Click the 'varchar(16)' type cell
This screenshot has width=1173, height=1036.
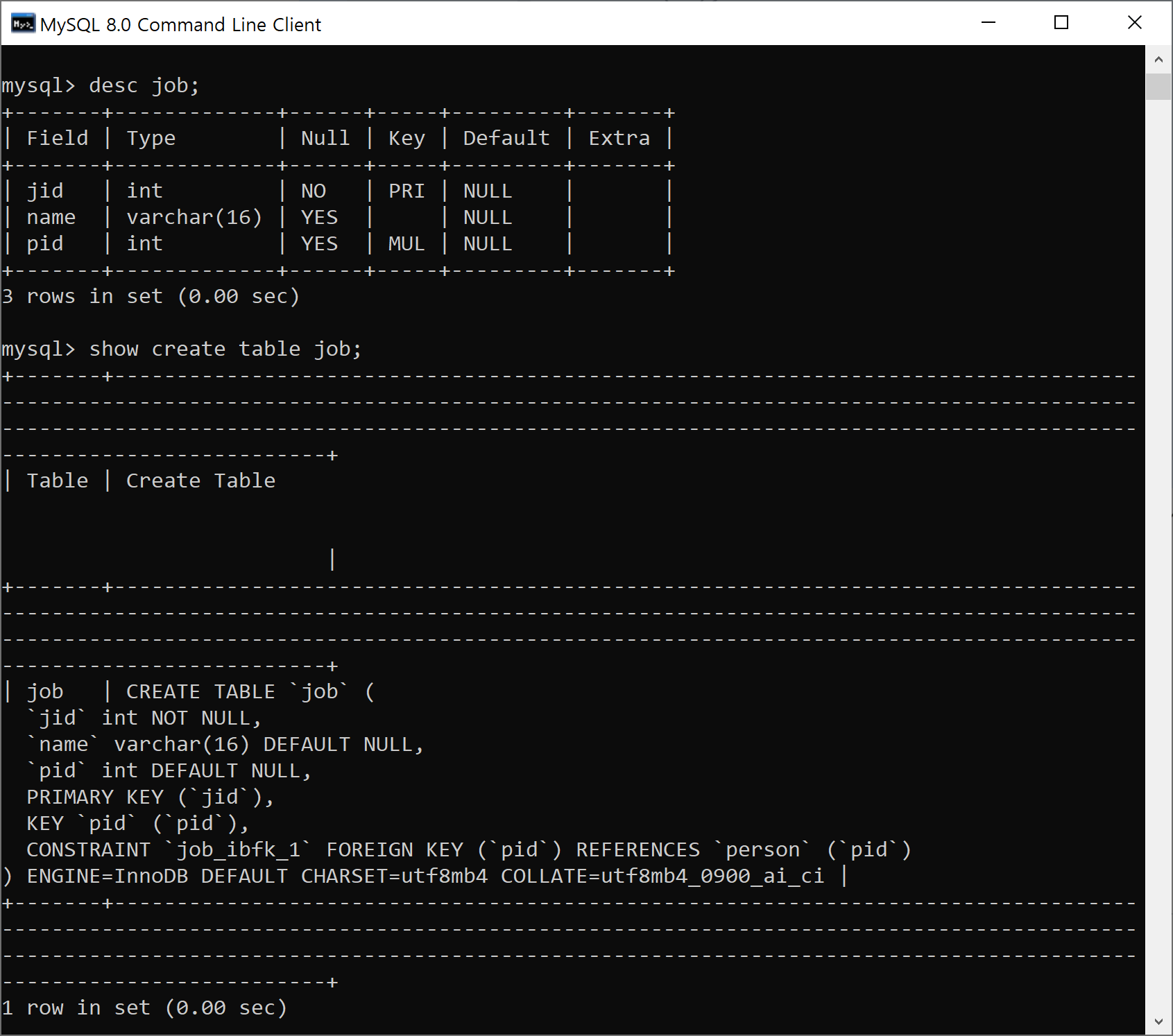click(x=194, y=217)
